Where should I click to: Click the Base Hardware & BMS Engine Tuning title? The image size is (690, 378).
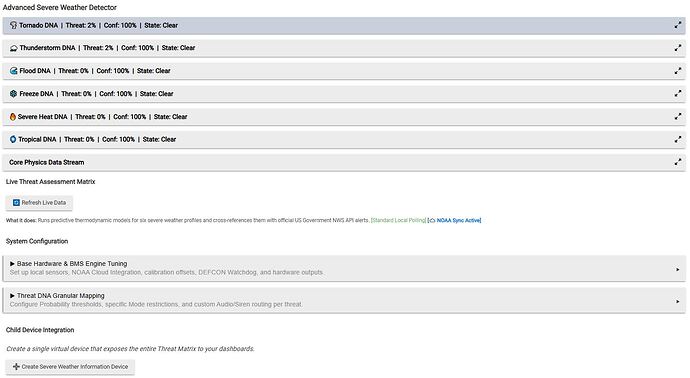click(x=72, y=264)
